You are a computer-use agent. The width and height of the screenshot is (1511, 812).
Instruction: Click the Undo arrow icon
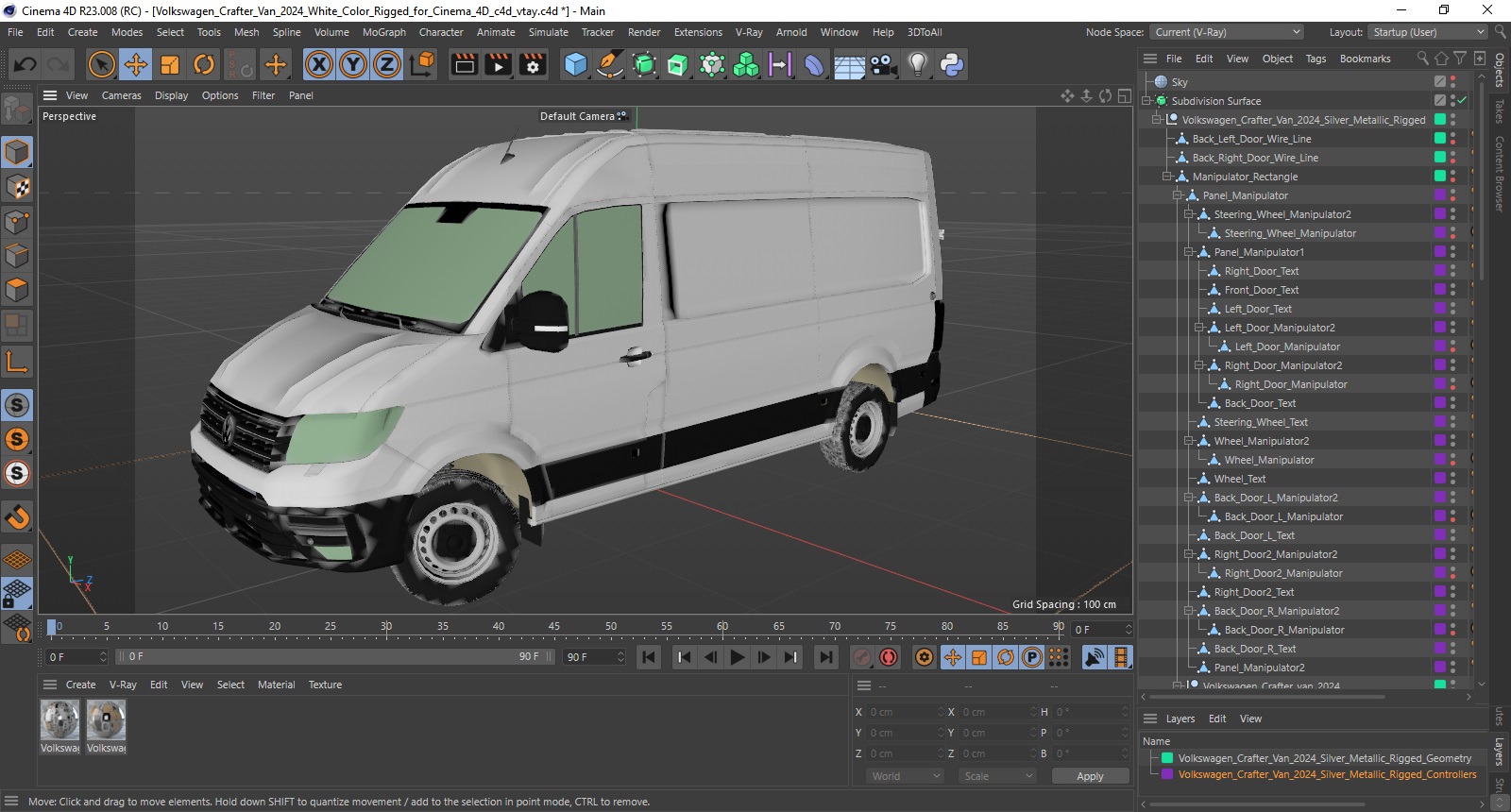click(25, 64)
